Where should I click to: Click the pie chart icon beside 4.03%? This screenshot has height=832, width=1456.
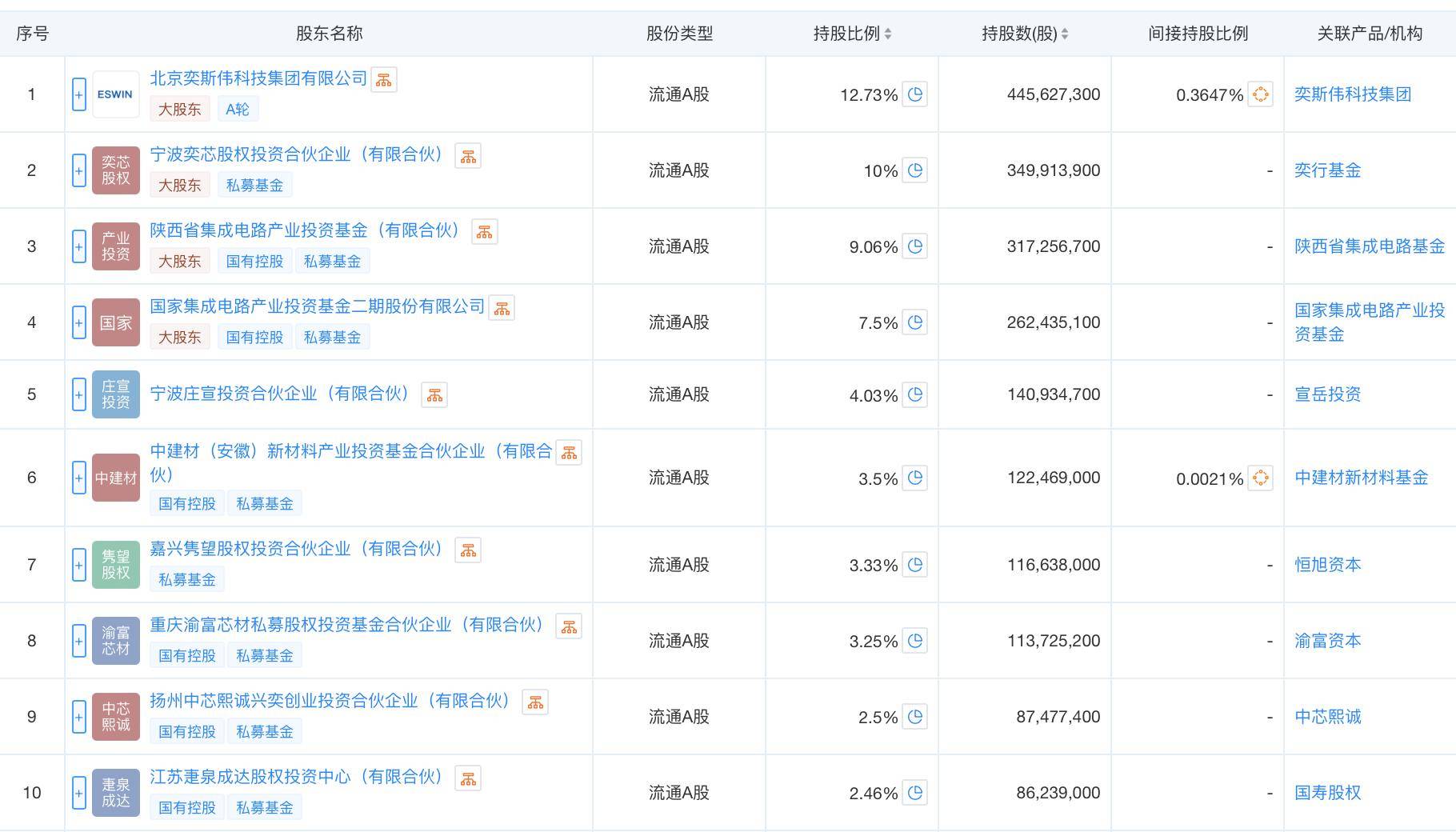pos(914,394)
